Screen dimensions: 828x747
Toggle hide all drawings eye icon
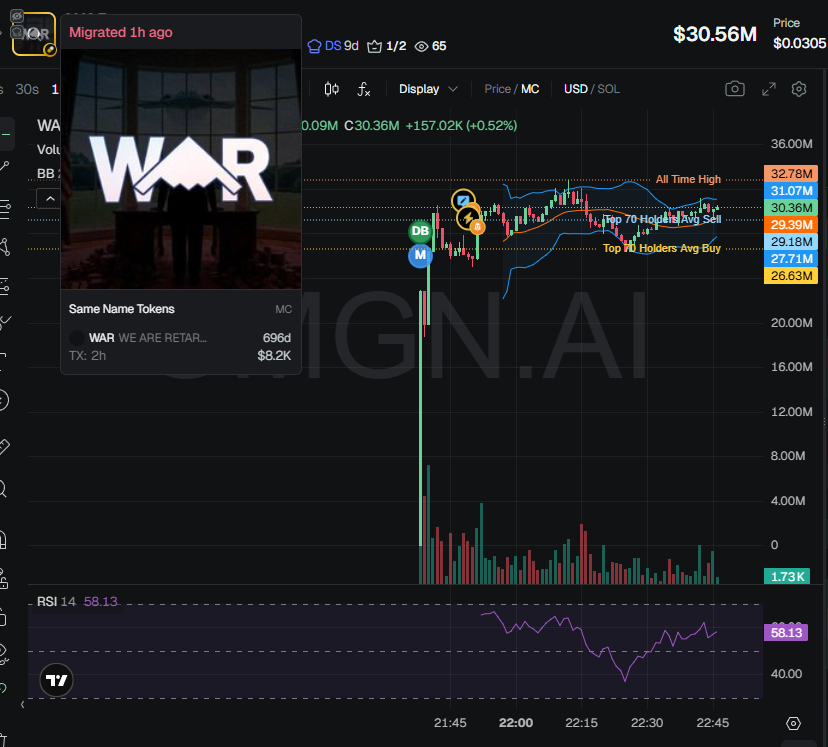click(3, 653)
